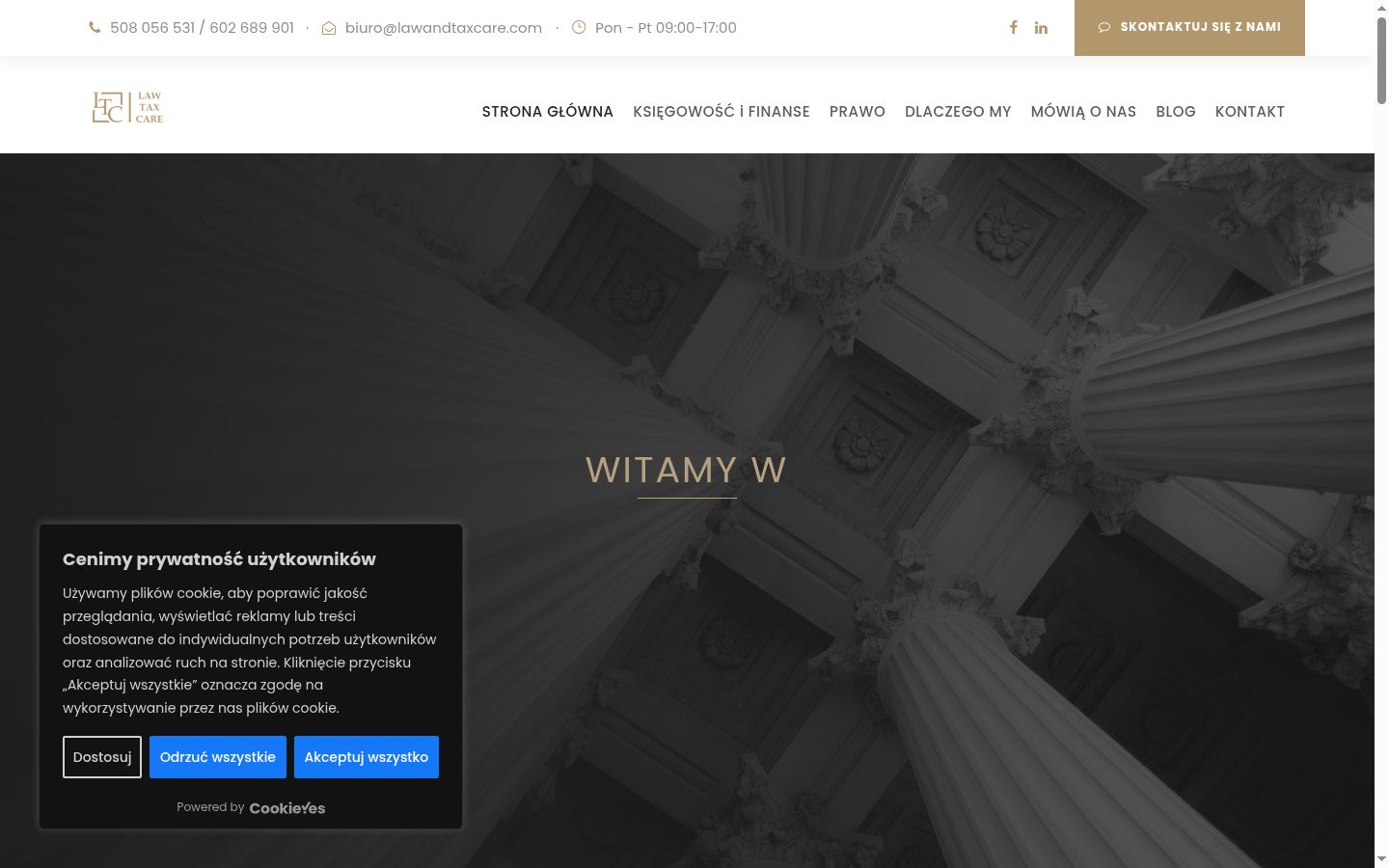Click the phone number 508 056 531
The height and width of the screenshot is (868, 1389).
[152, 28]
